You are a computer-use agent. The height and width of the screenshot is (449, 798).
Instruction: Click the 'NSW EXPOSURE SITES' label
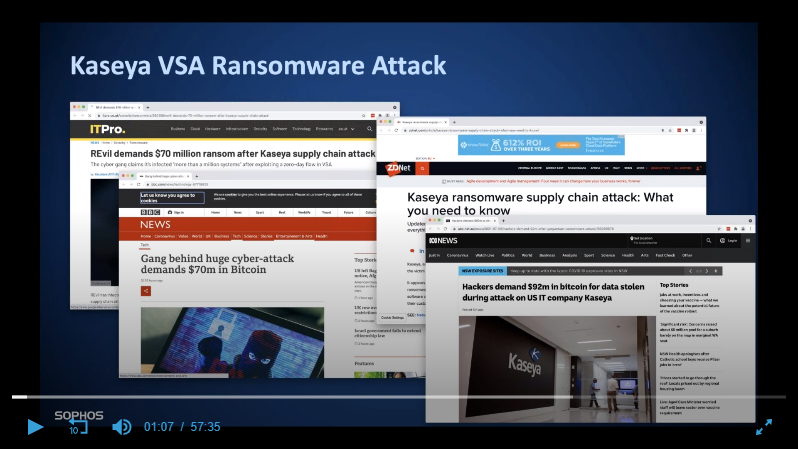[482, 271]
